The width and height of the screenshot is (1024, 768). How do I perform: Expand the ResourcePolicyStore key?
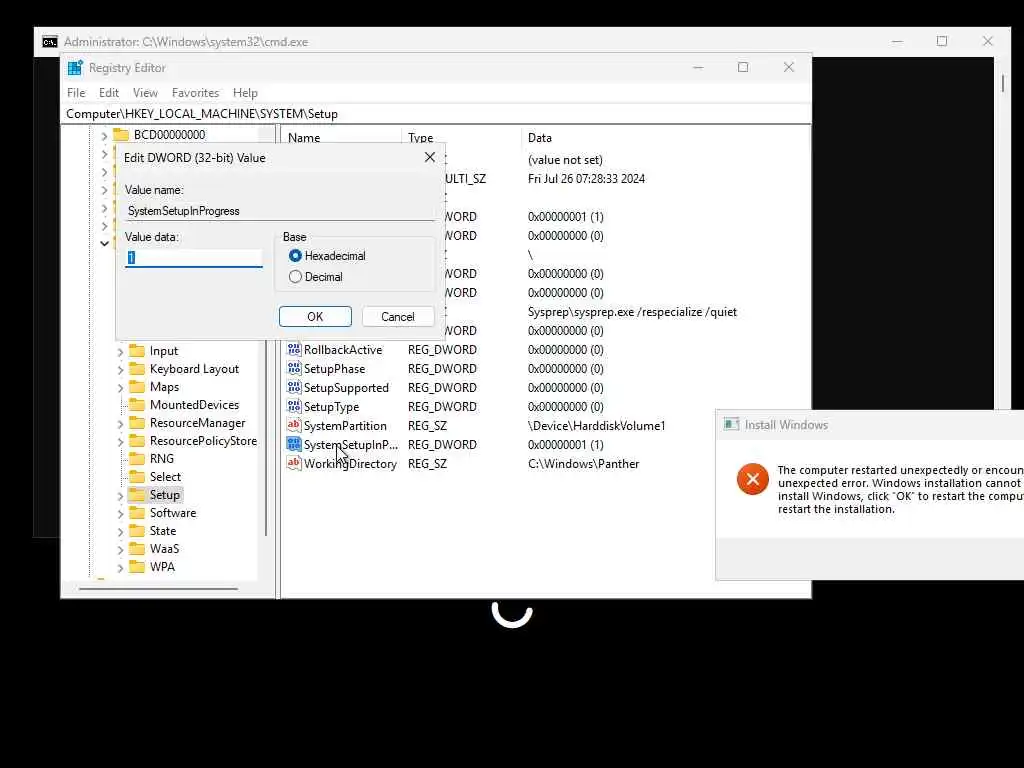[x=120, y=441]
